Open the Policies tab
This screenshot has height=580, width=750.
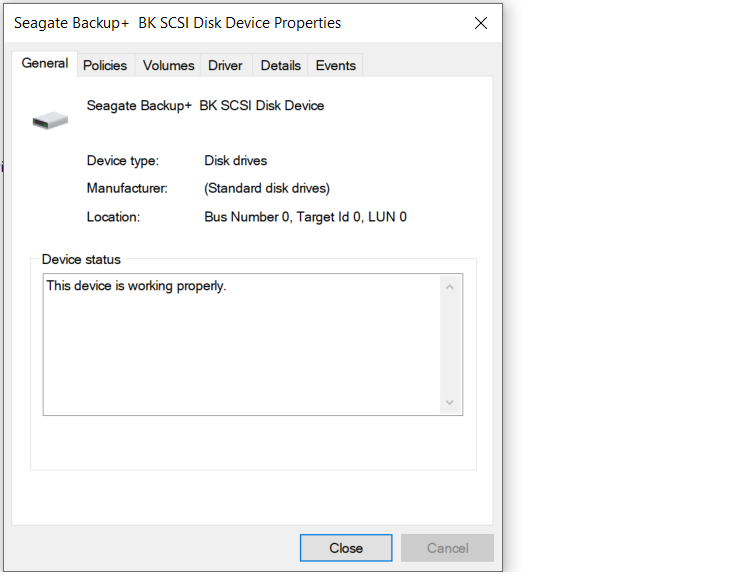[x=105, y=66]
